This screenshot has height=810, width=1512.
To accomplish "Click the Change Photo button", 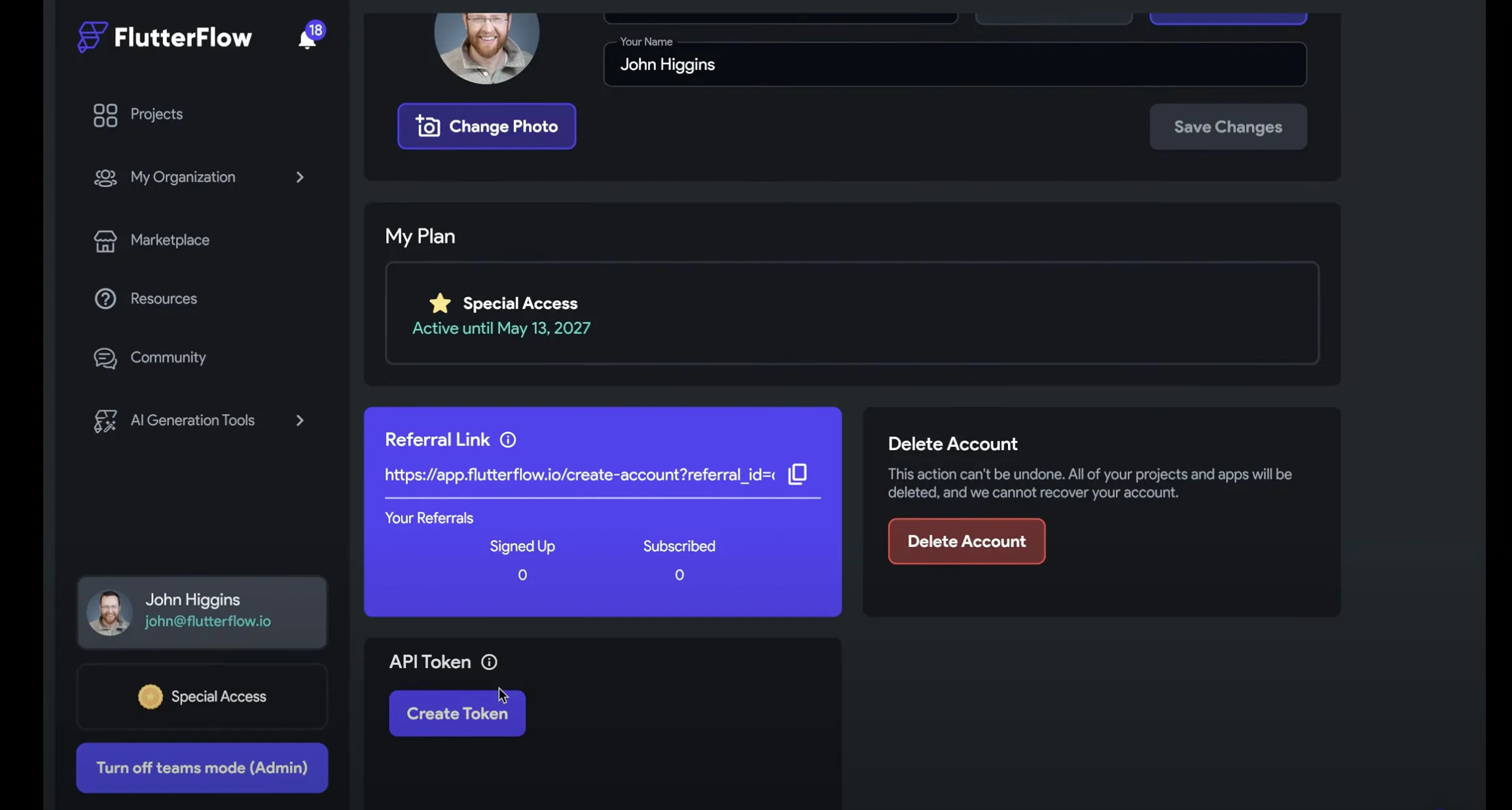I will [486, 126].
